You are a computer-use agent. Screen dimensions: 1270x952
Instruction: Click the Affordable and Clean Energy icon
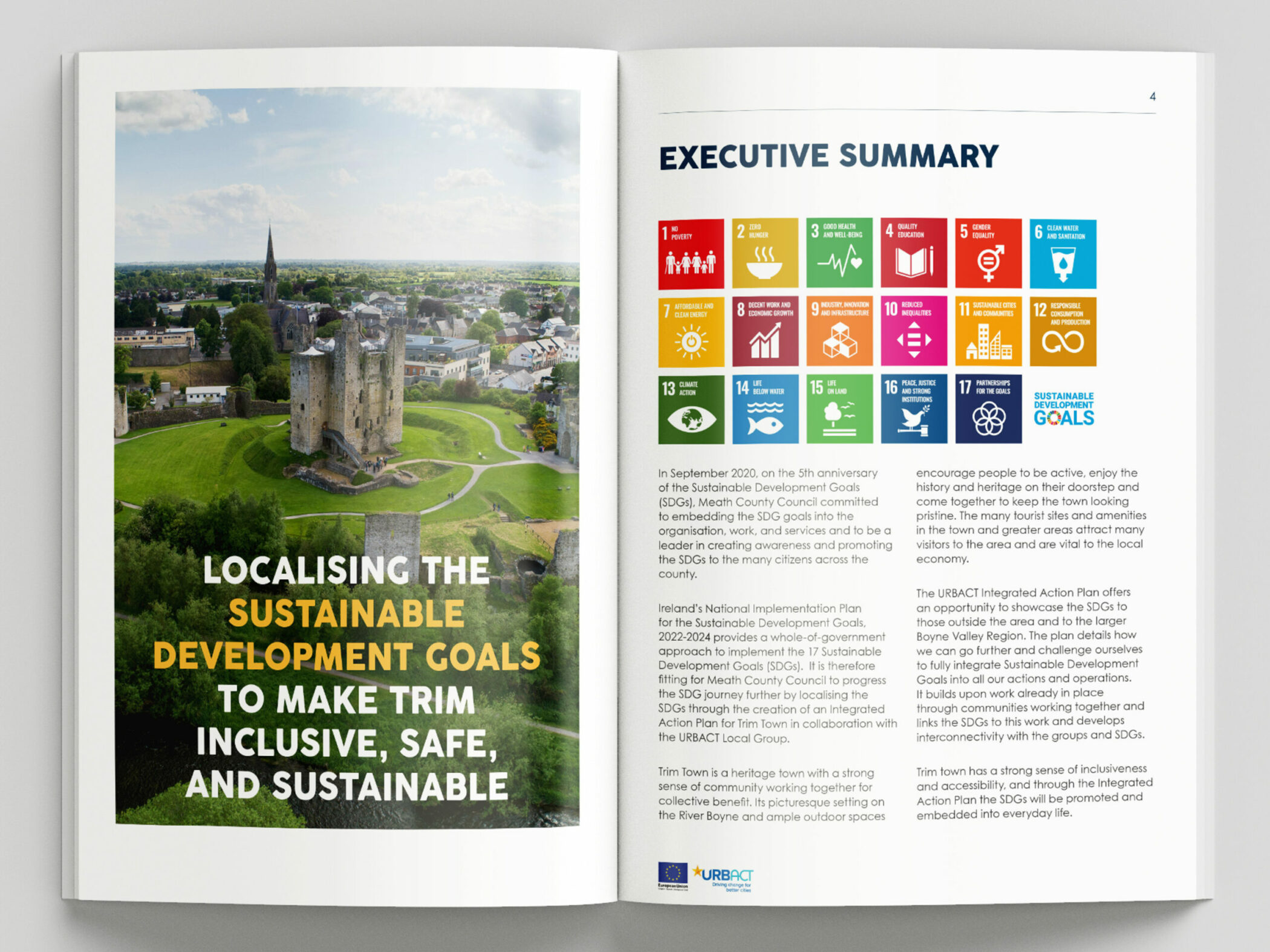[691, 331]
